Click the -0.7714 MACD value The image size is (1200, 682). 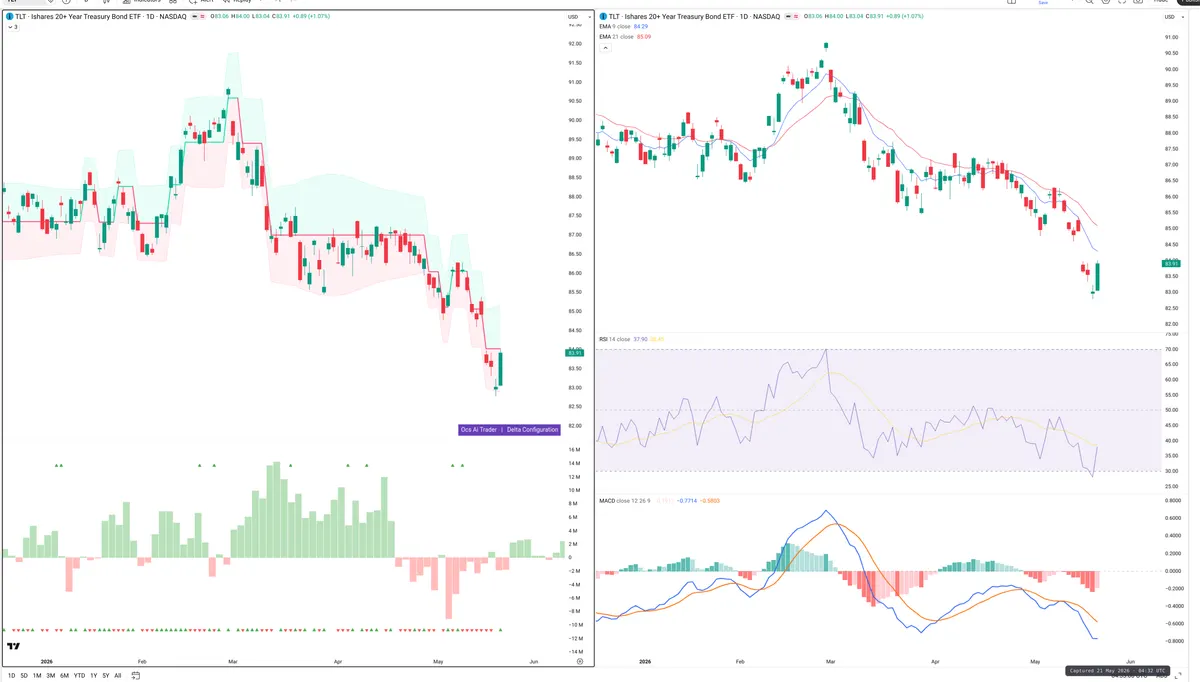point(686,500)
